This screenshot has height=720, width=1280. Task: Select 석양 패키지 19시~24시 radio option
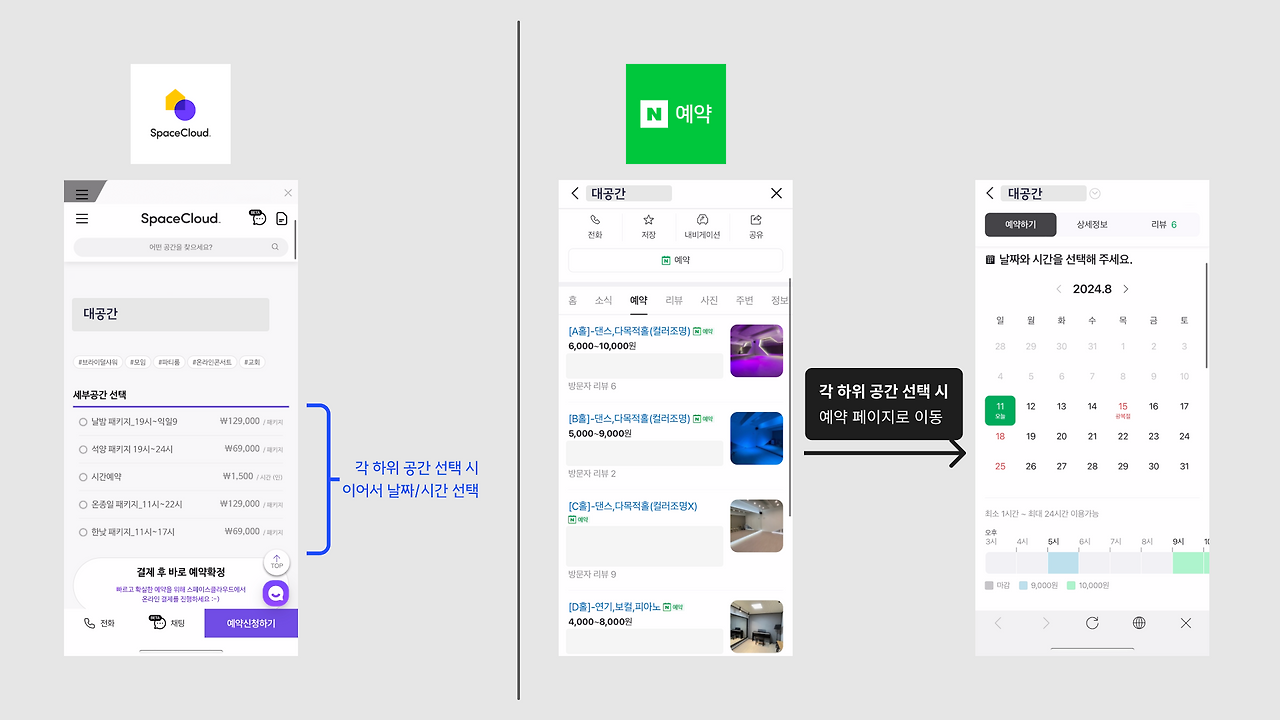tap(83, 449)
